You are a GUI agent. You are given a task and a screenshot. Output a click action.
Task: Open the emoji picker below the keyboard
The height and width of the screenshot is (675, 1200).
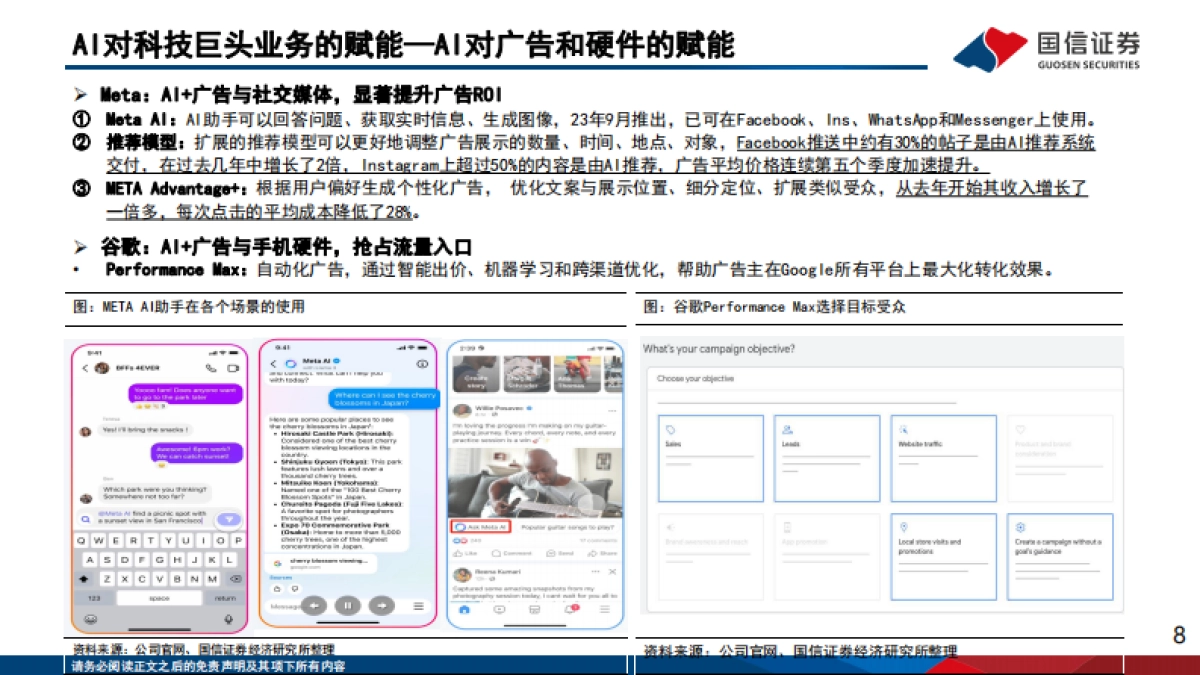[x=91, y=619]
